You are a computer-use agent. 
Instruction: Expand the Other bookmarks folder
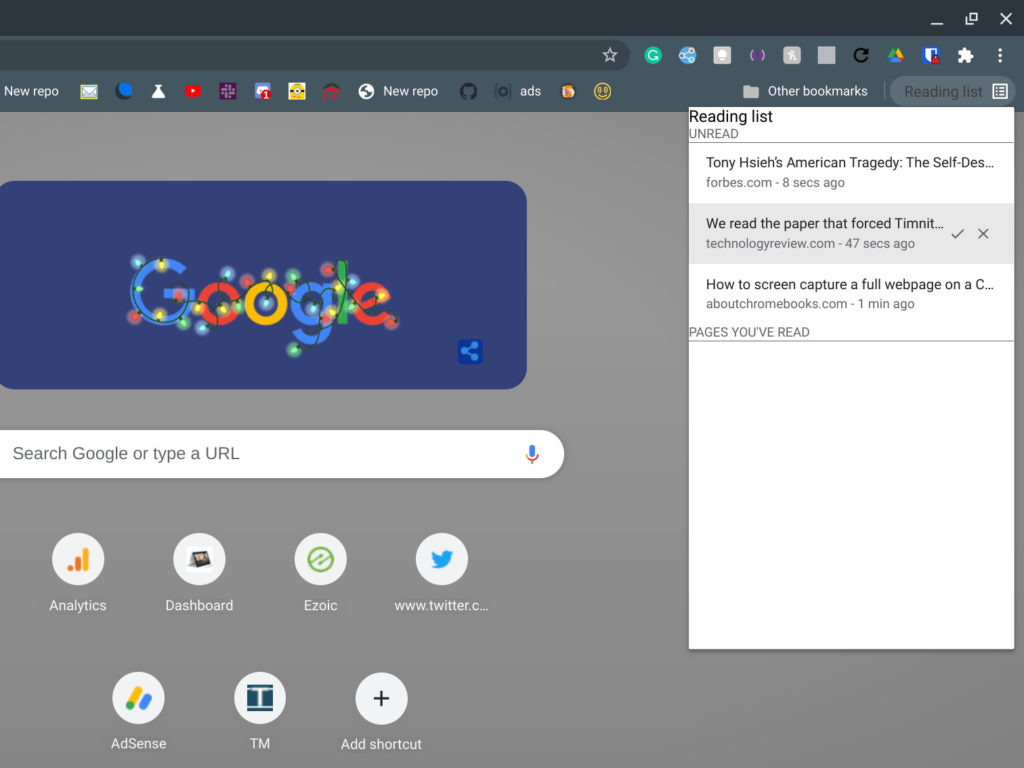tap(805, 91)
